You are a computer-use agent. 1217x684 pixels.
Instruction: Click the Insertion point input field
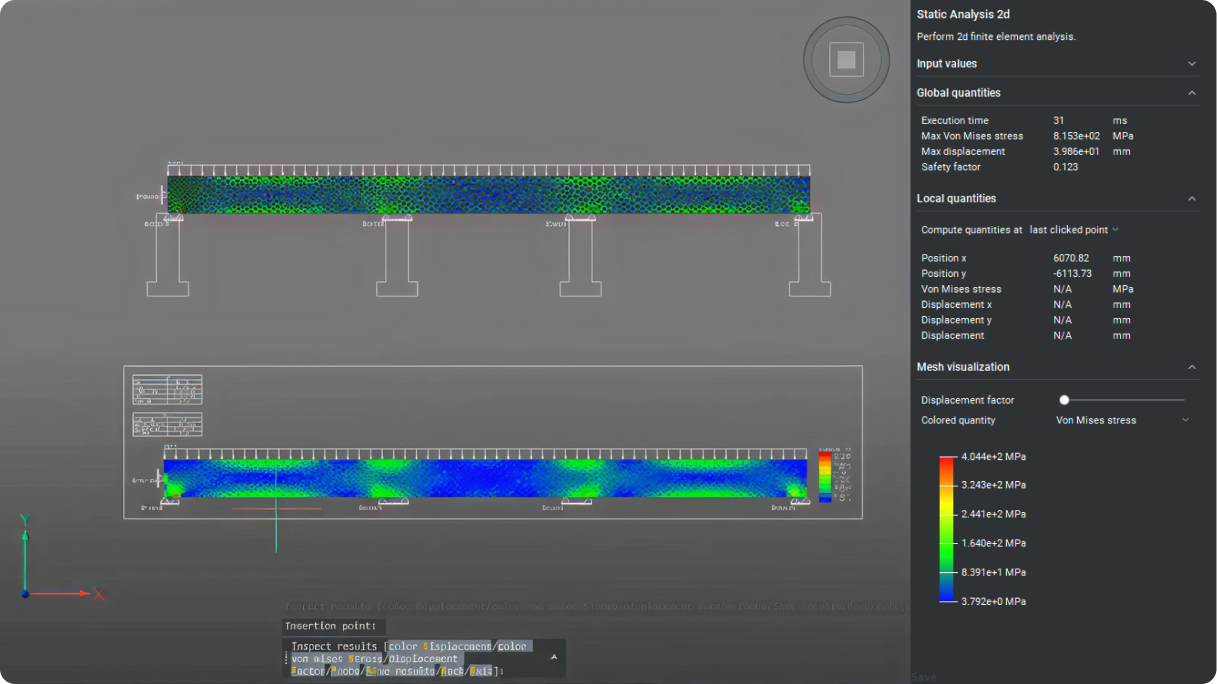332,626
